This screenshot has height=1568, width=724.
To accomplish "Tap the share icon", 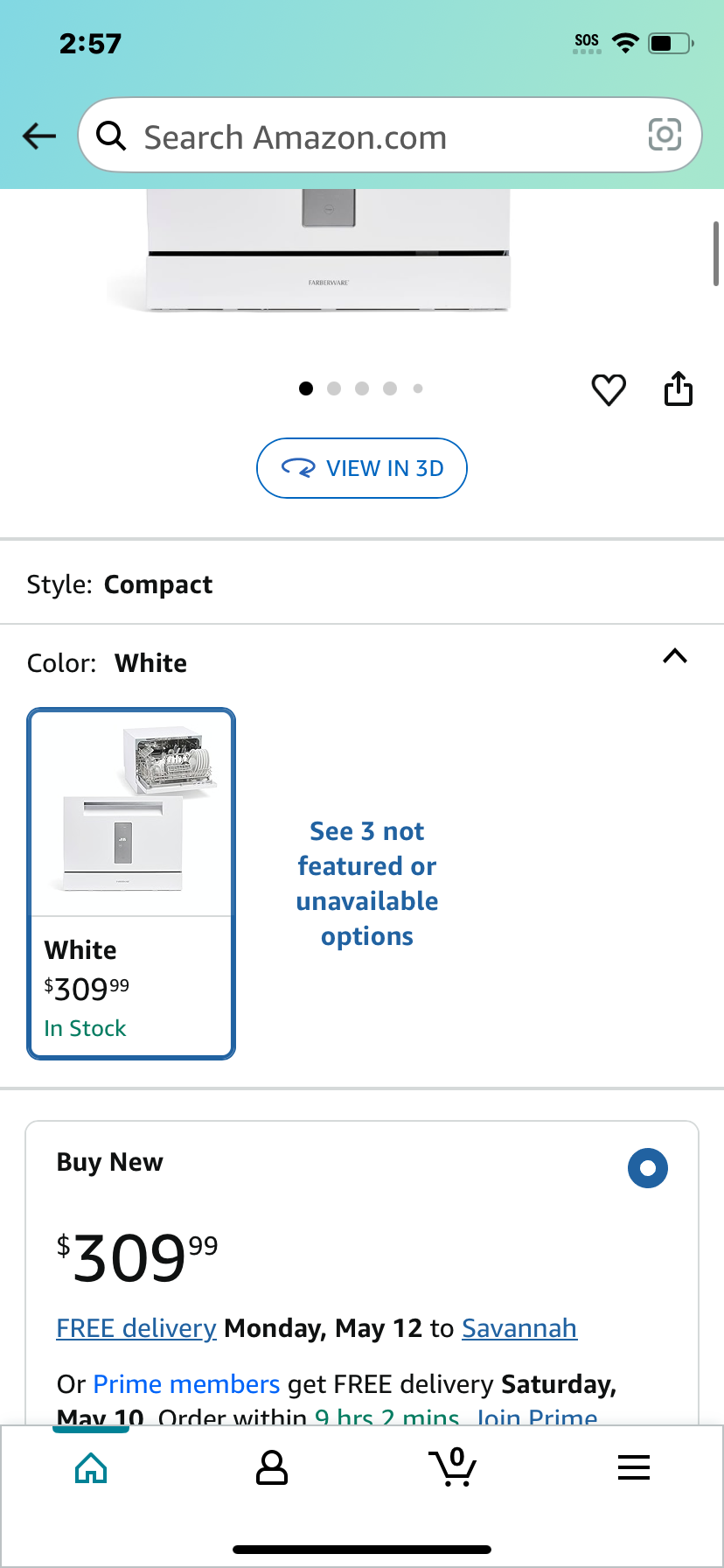I will pos(679,388).
